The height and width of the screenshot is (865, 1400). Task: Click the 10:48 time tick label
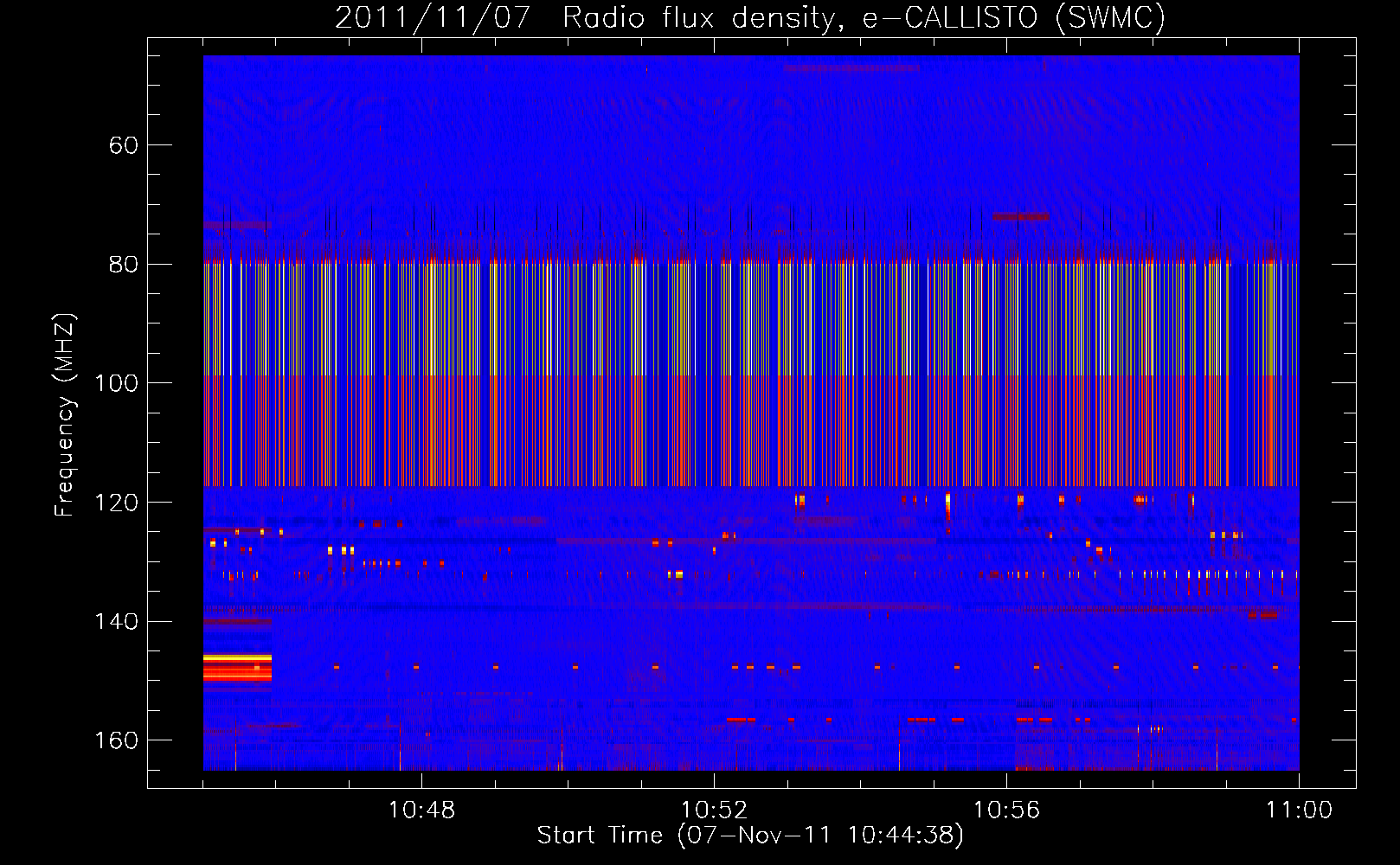[x=421, y=811]
